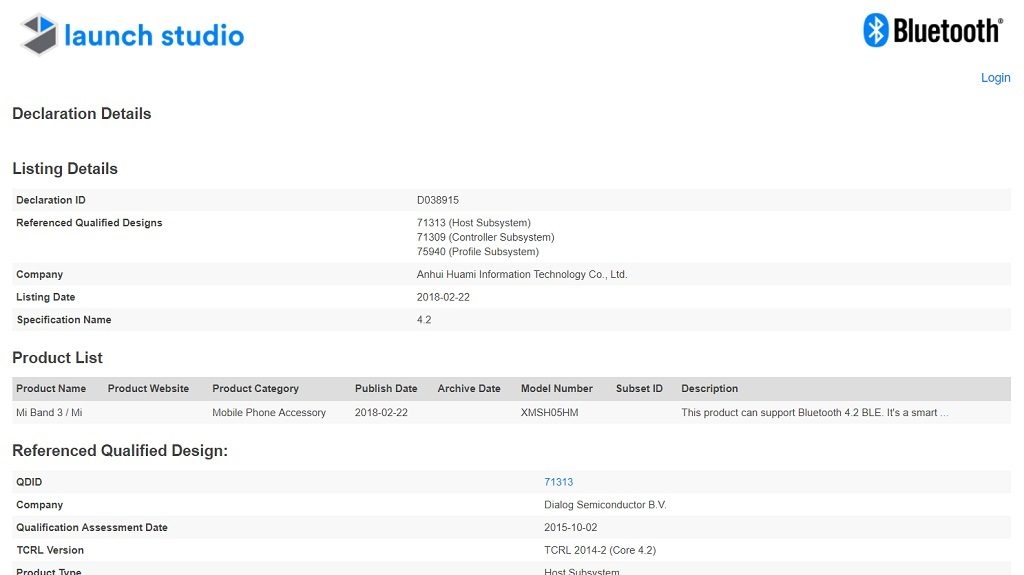Click the Qualification Assessment Date label
The height and width of the screenshot is (575, 1024).
(92, 527)
